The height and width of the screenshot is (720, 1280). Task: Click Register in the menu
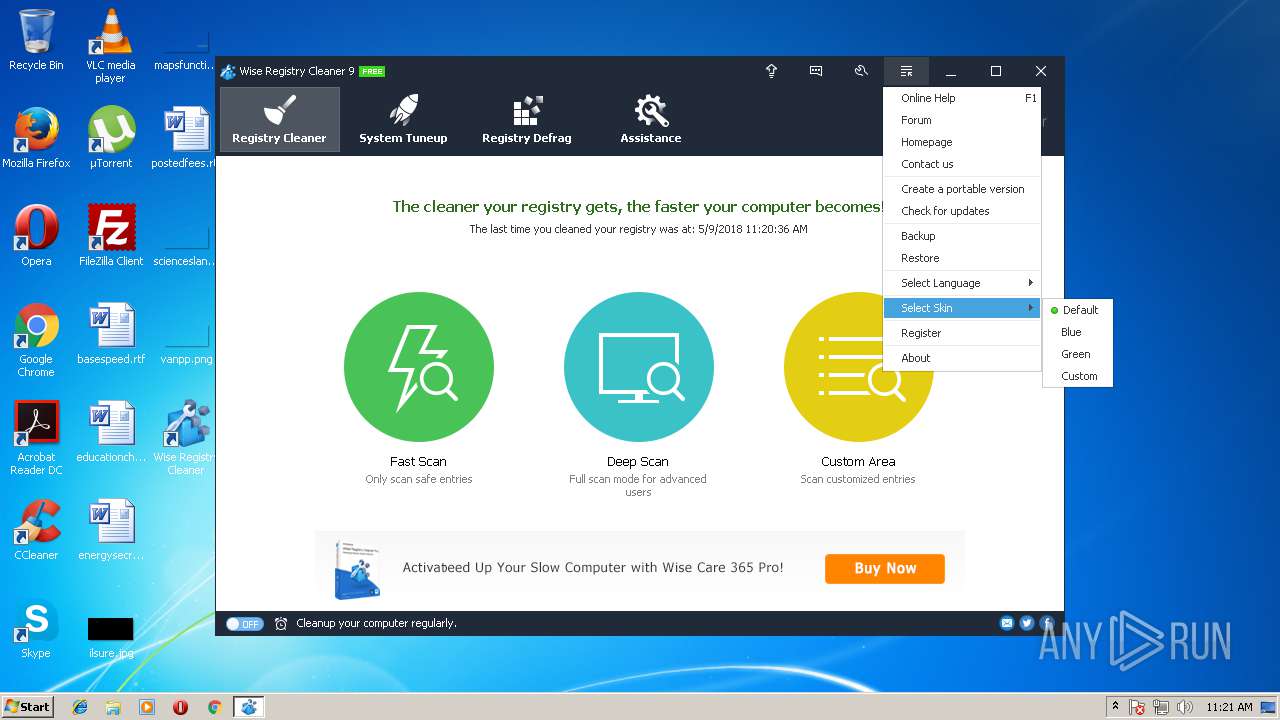point(962,333)
